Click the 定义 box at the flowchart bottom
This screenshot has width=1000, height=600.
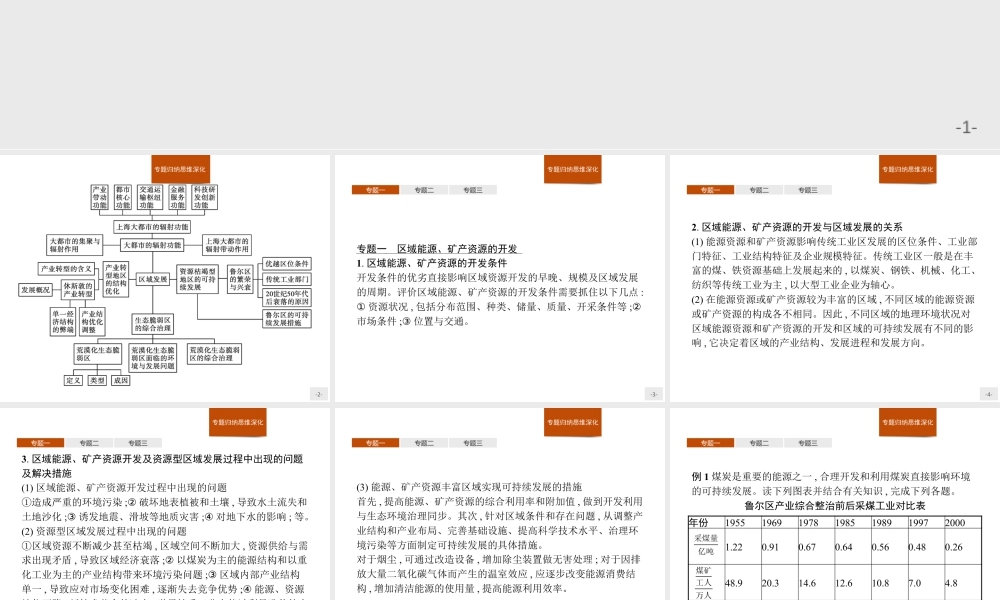(x=71, y=380)
